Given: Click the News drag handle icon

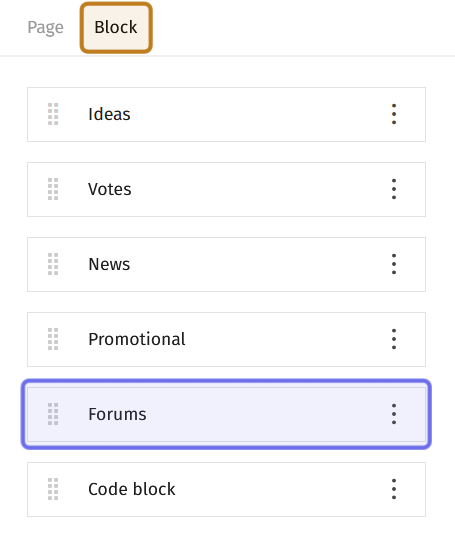Looking at the screenshot, I should 53,264.
